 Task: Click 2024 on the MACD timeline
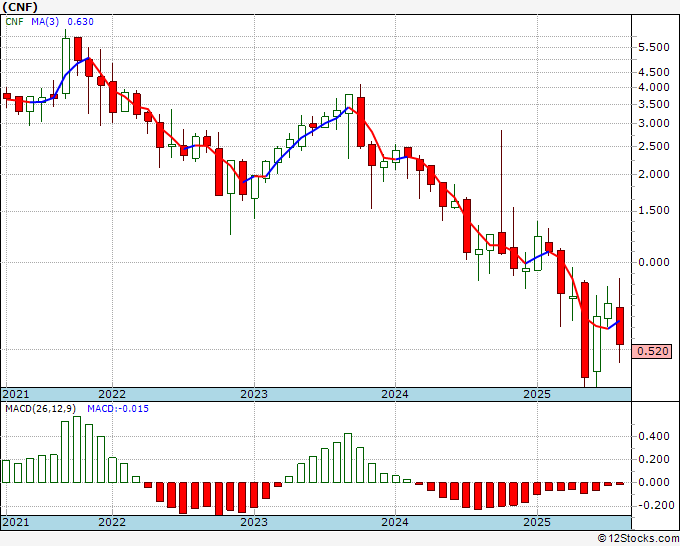[395, 522]
